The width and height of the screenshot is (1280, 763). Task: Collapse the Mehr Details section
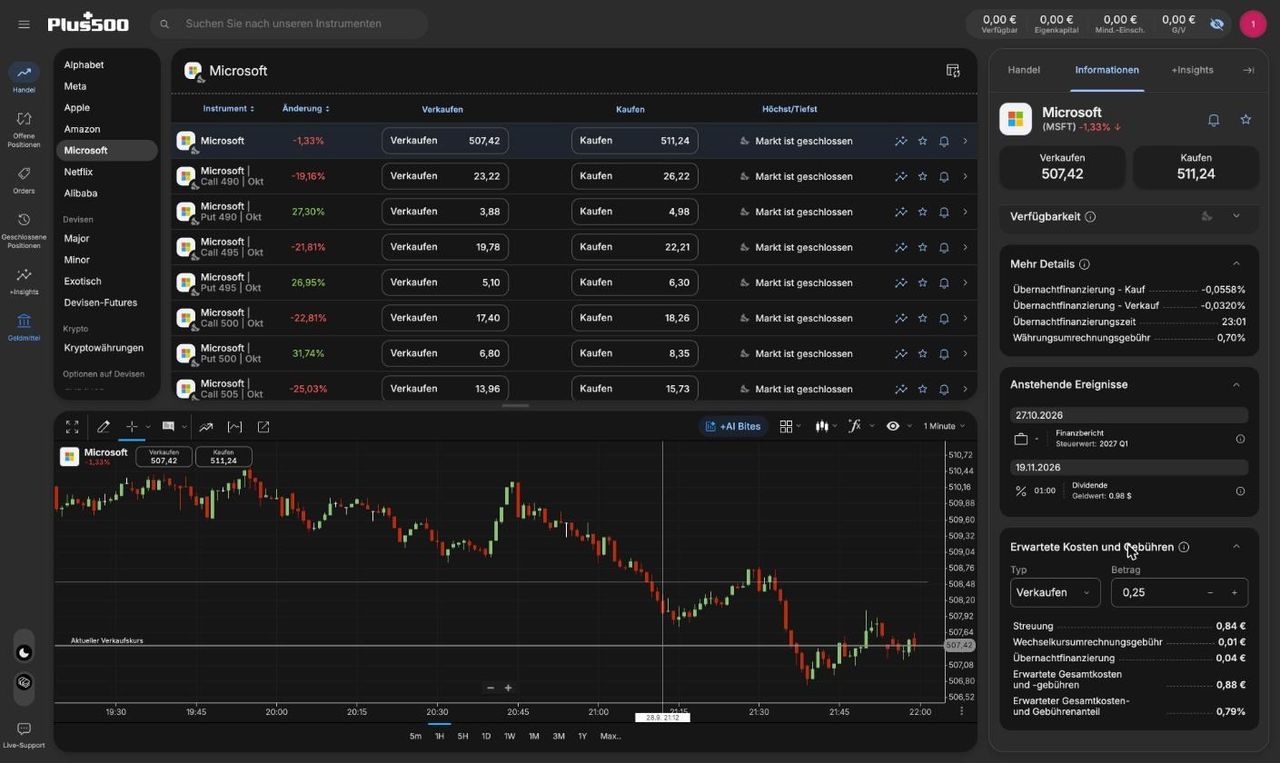pos(1236,264)
